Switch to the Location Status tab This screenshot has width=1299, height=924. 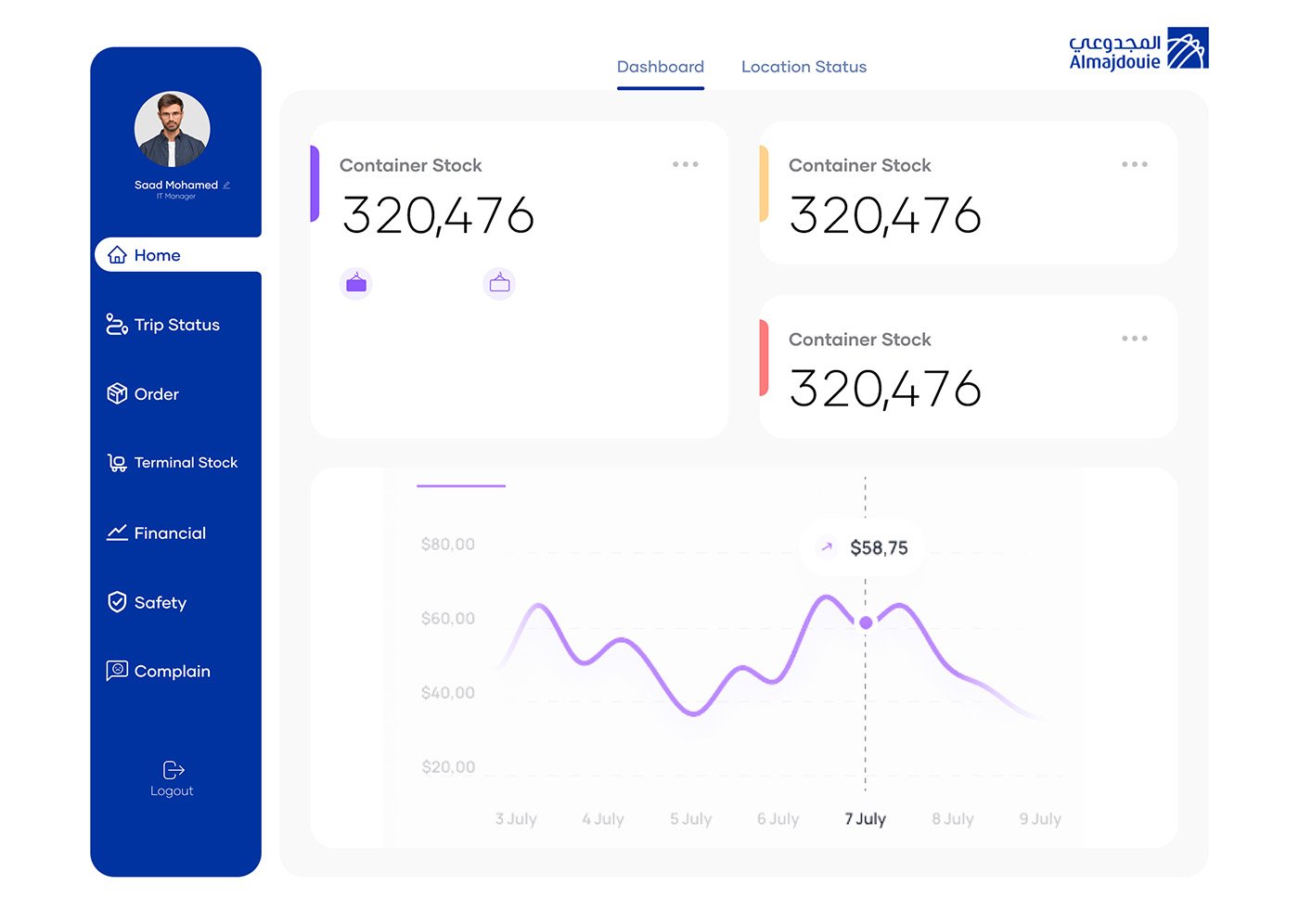tap(804, 67)
